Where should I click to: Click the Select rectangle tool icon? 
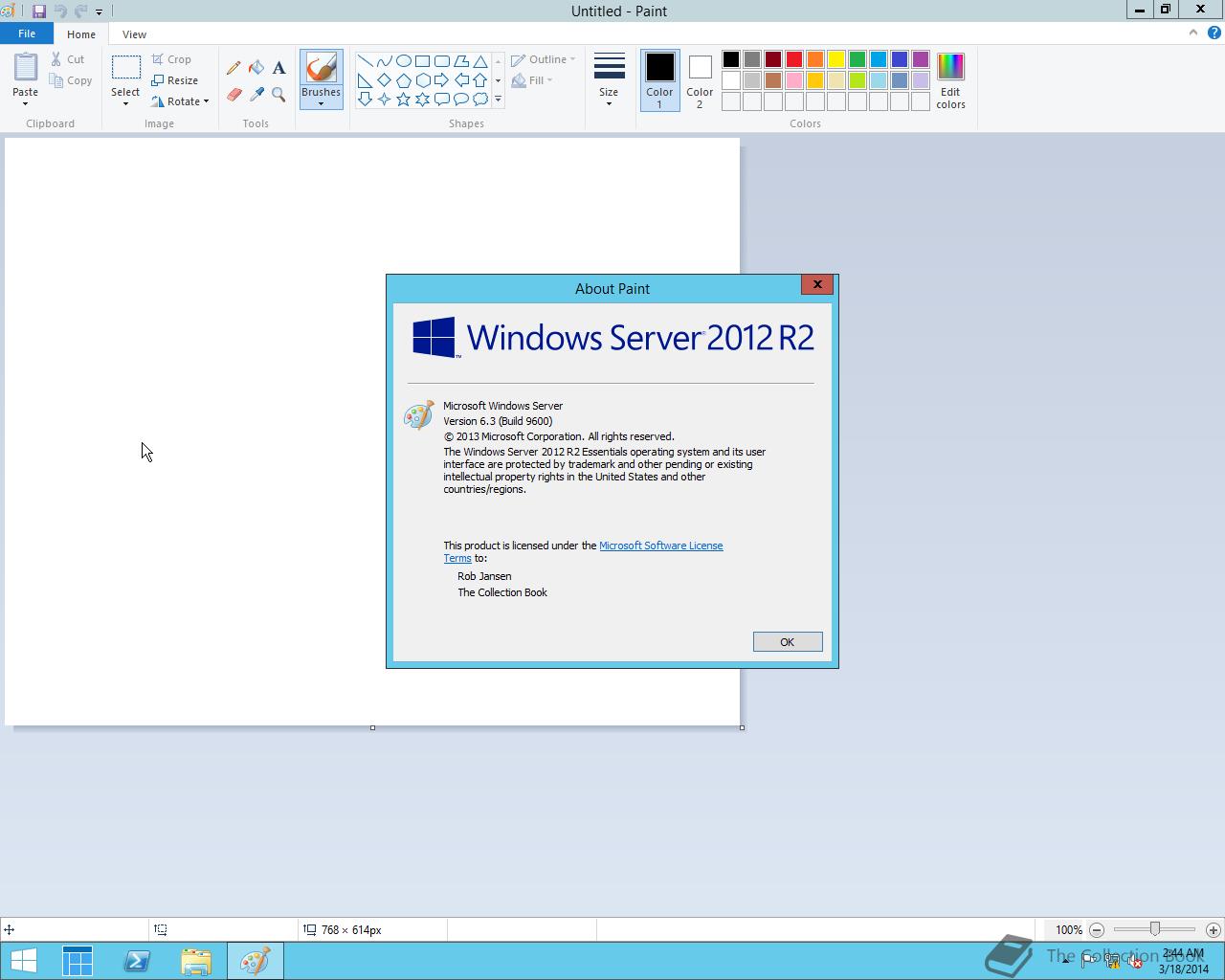coord(125,67)
